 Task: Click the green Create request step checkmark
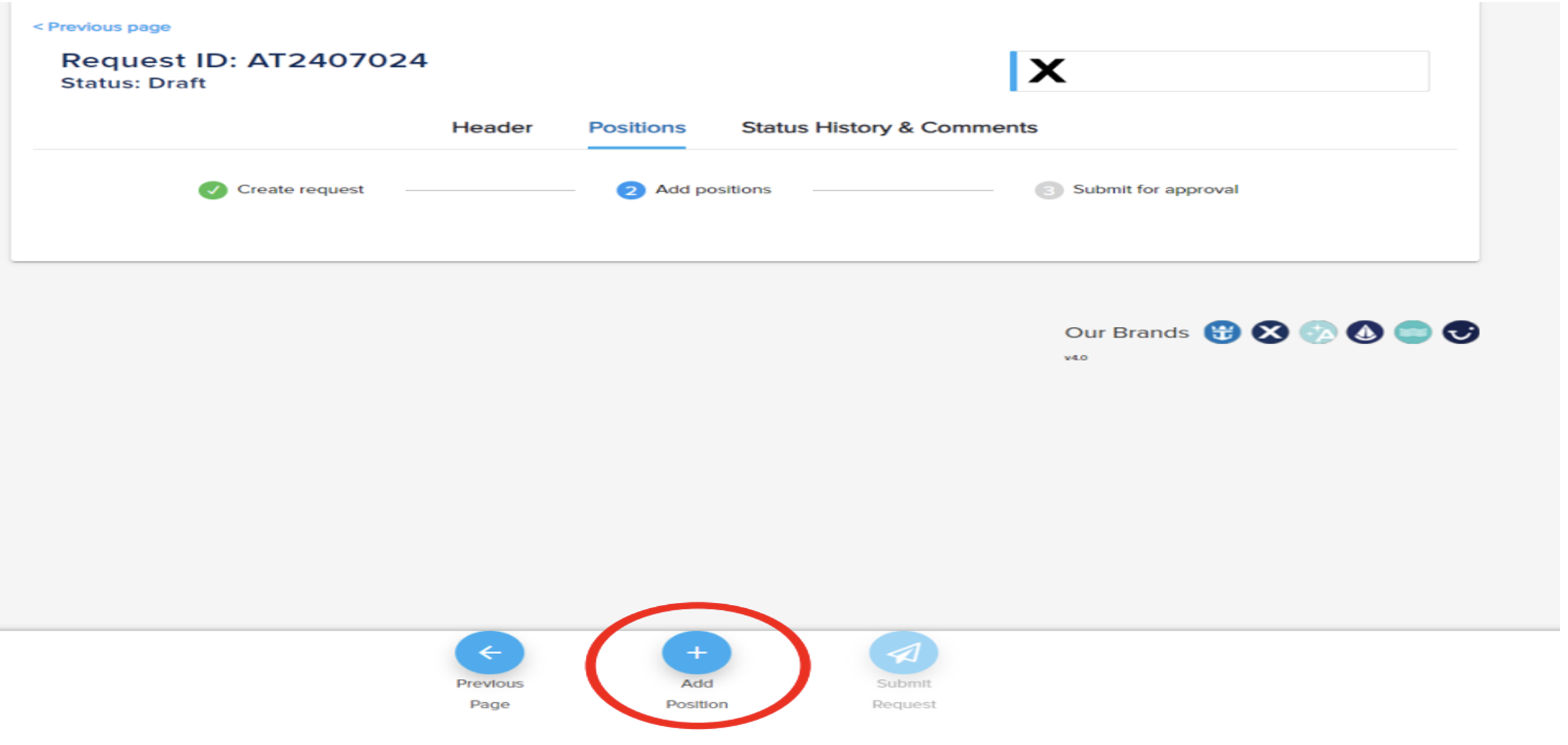[213, 190]
